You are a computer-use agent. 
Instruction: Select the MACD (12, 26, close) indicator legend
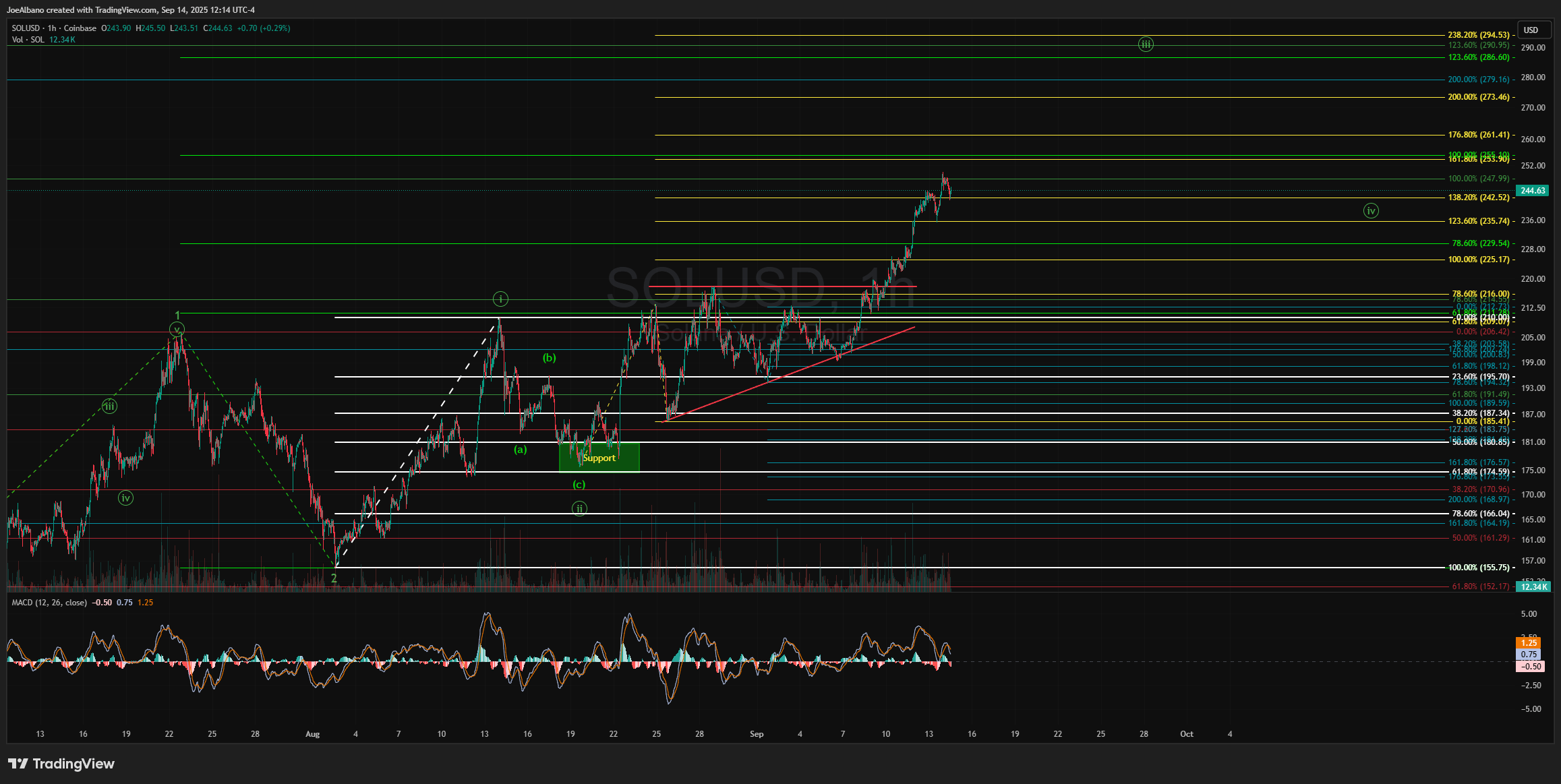(x=49, y=603)
